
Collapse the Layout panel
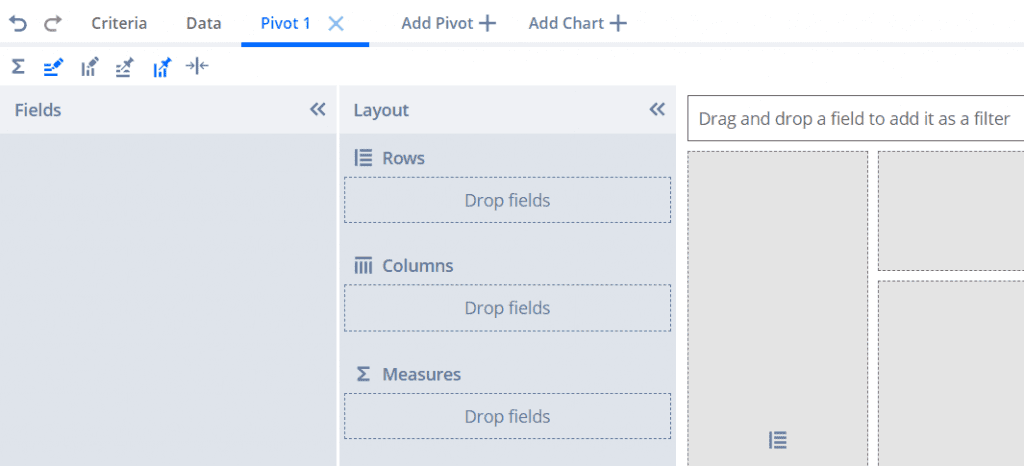coord(657,110)
